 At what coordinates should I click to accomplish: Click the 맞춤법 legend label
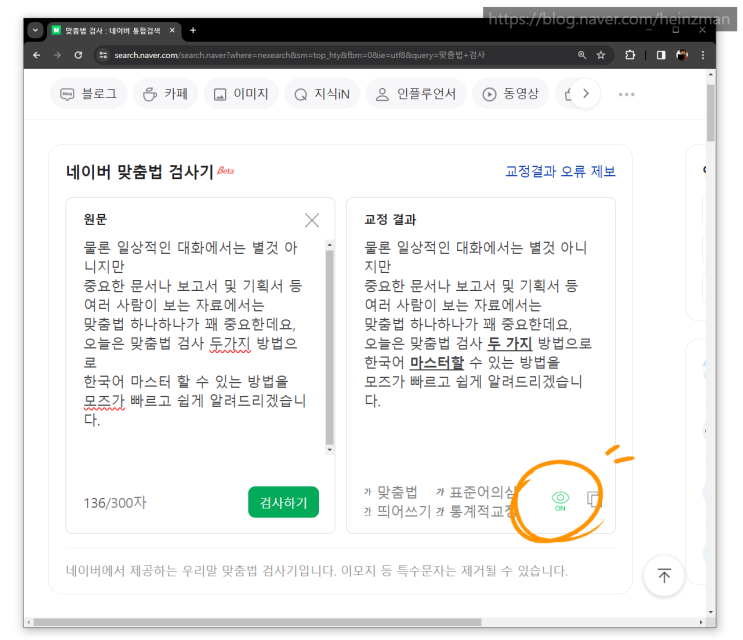[x=397, y=492]
